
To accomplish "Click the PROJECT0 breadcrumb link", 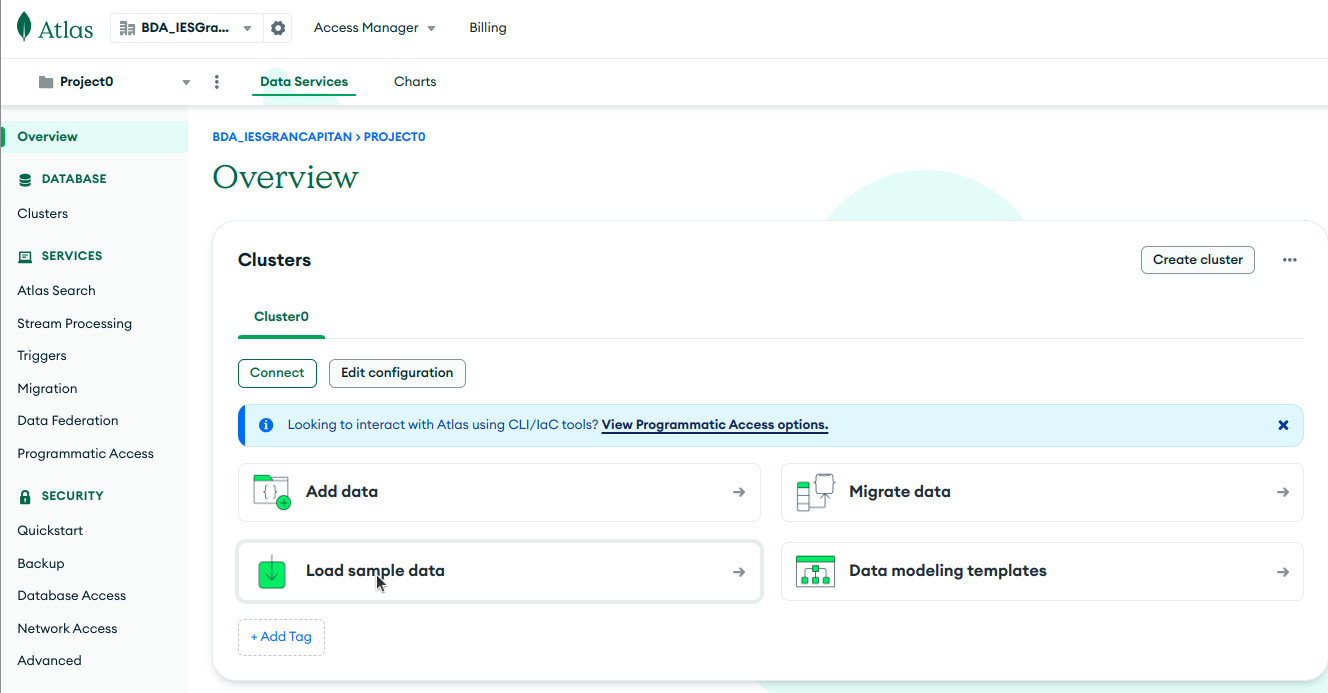I will (x=395, y=137).
